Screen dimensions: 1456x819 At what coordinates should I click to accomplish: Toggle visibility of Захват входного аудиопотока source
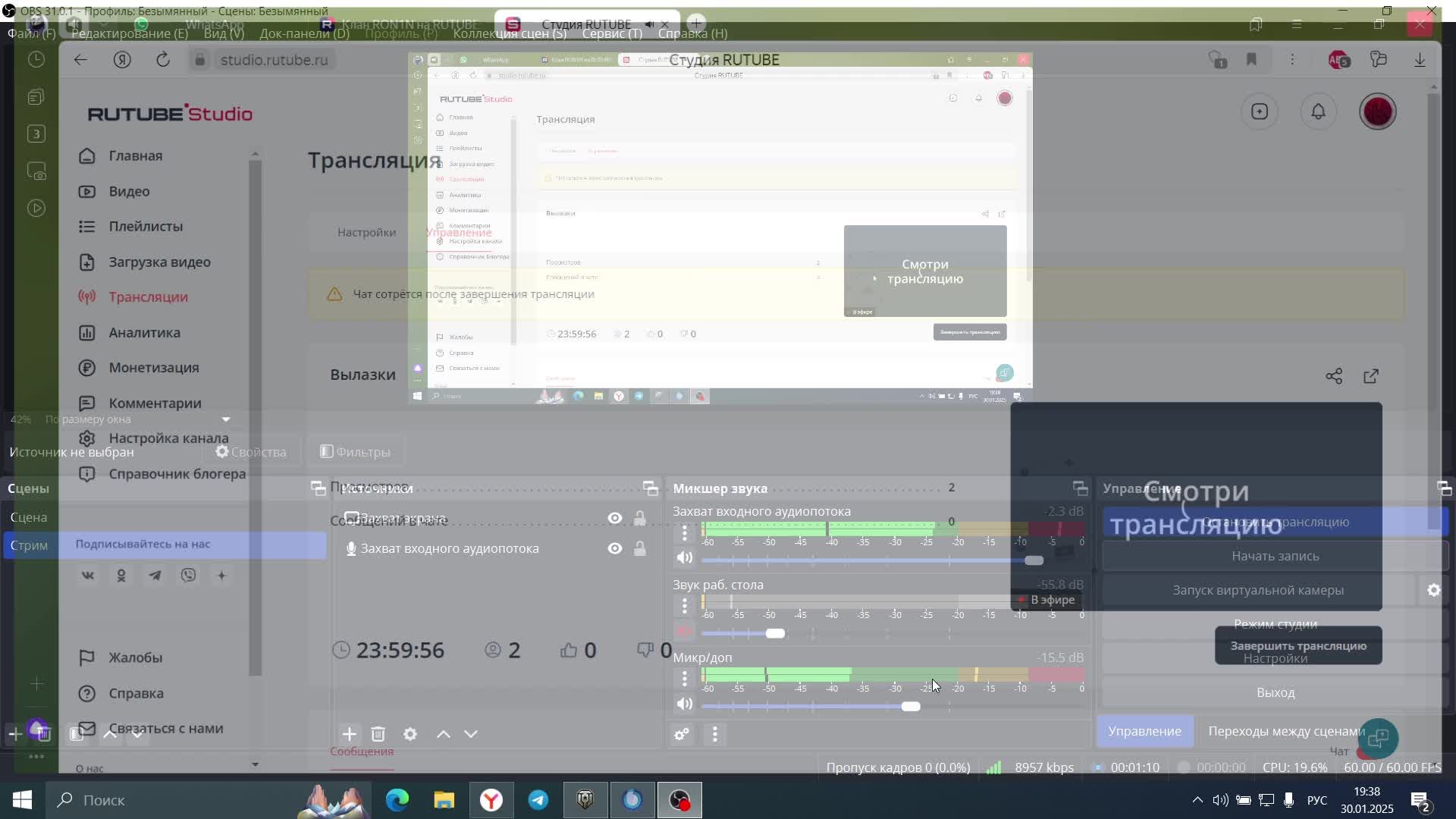point(615,548)
